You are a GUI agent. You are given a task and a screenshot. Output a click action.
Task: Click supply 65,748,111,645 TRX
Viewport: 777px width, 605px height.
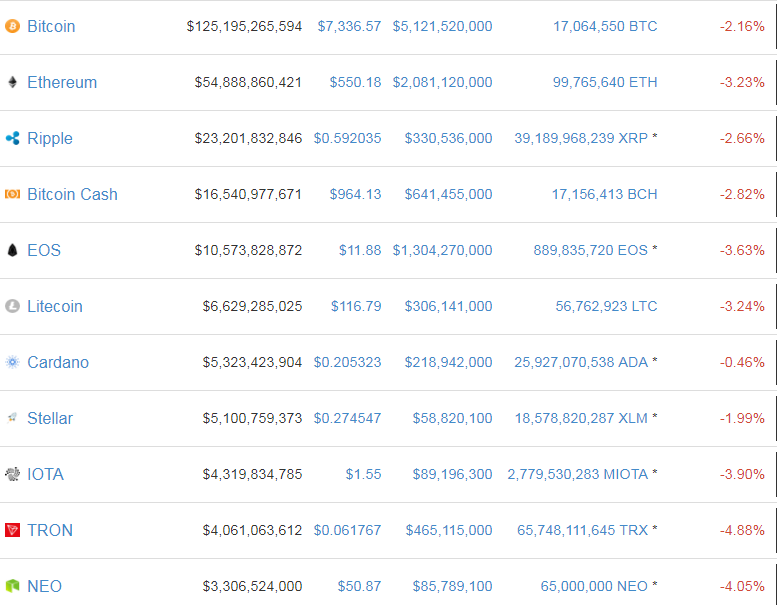coord(582,530)
